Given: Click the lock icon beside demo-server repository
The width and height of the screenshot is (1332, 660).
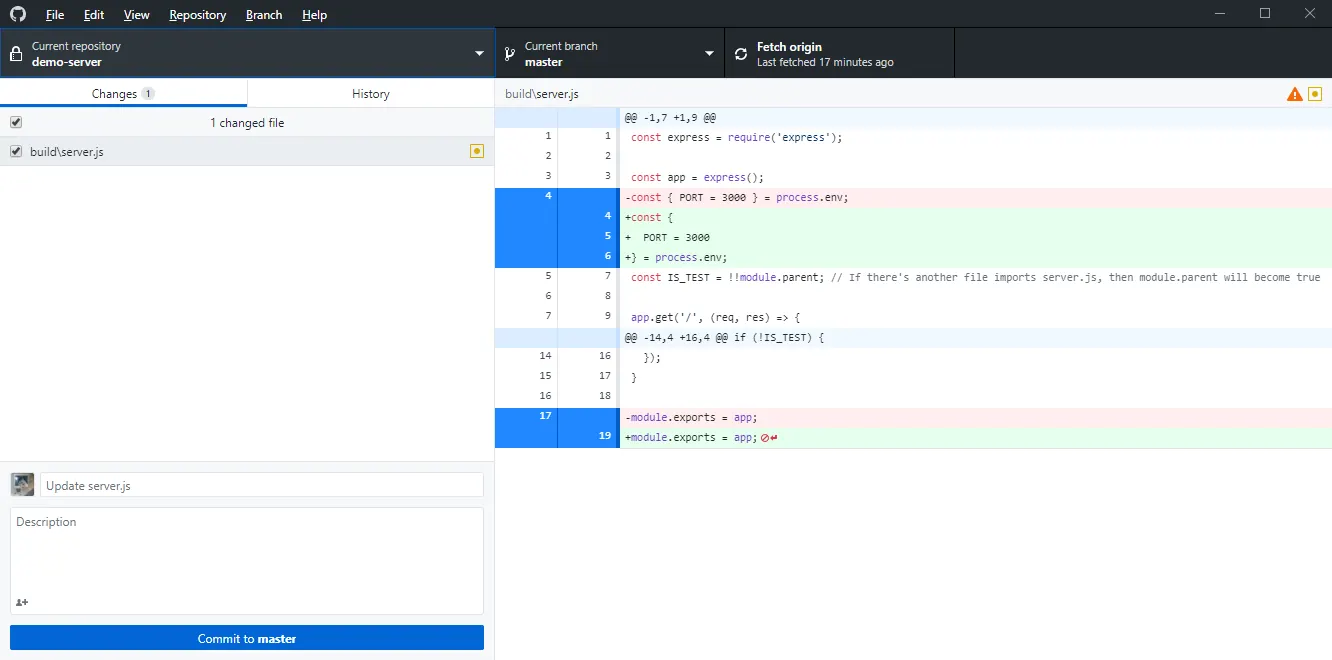Looking at the screenshot, I should (x=15, y=54).
